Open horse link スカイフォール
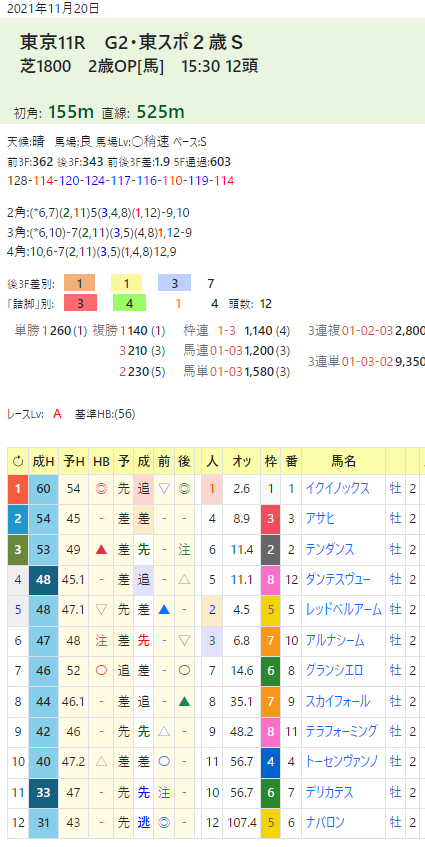 [338, 701]
